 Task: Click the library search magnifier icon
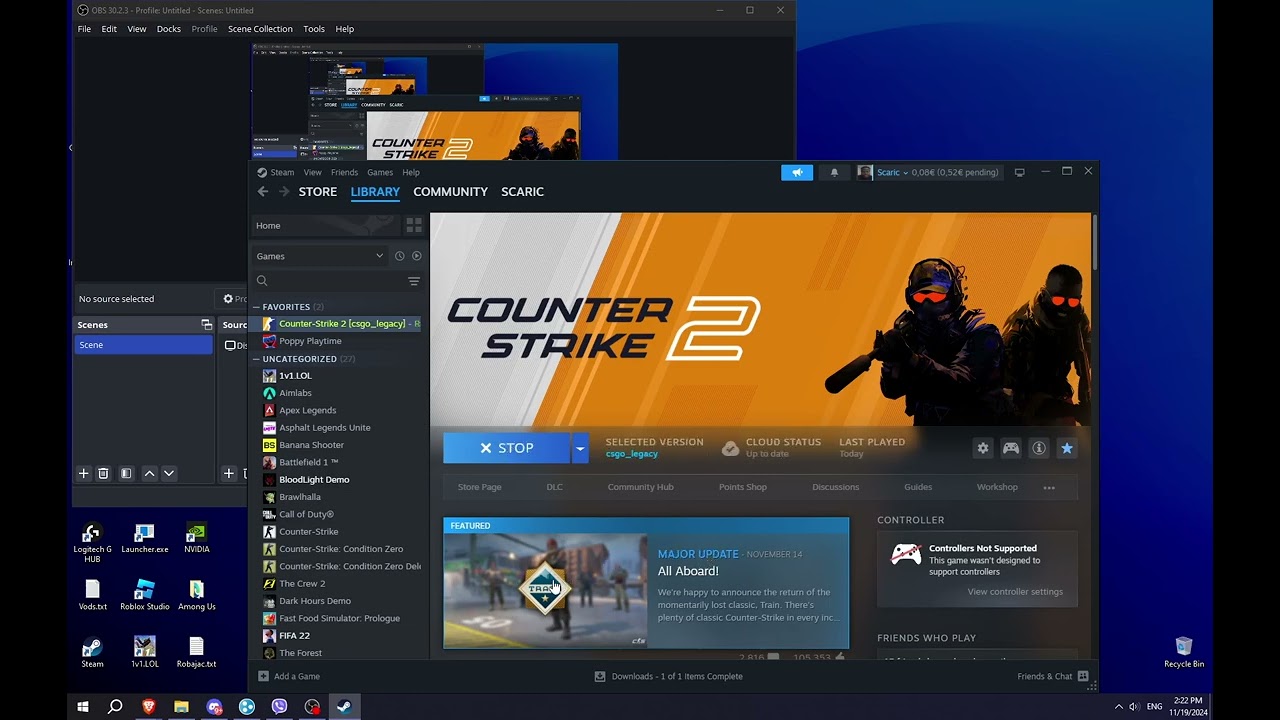pyautogui.click(x=262, y=282)
